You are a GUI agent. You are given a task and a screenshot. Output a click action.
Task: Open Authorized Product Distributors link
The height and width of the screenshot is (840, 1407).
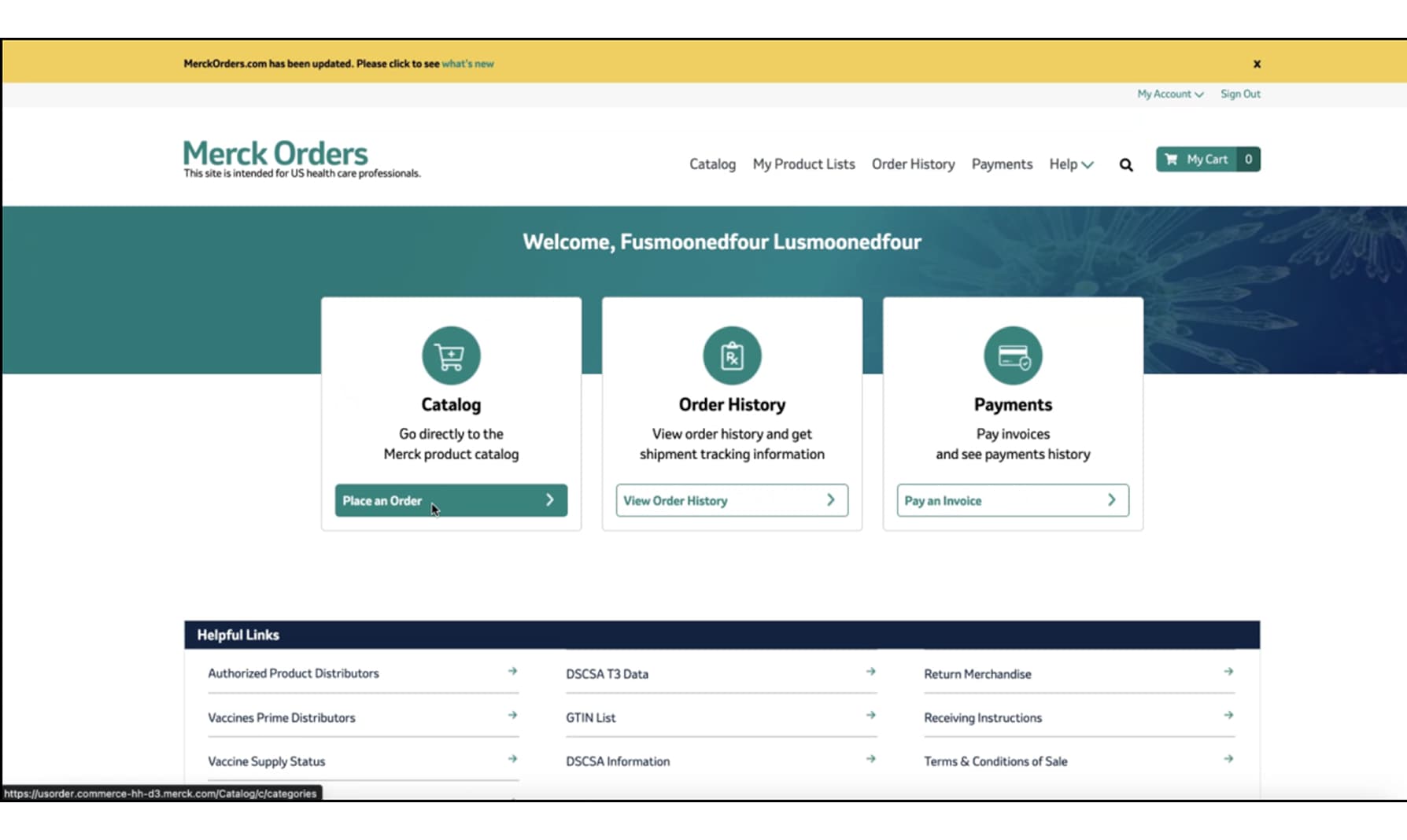294,673
